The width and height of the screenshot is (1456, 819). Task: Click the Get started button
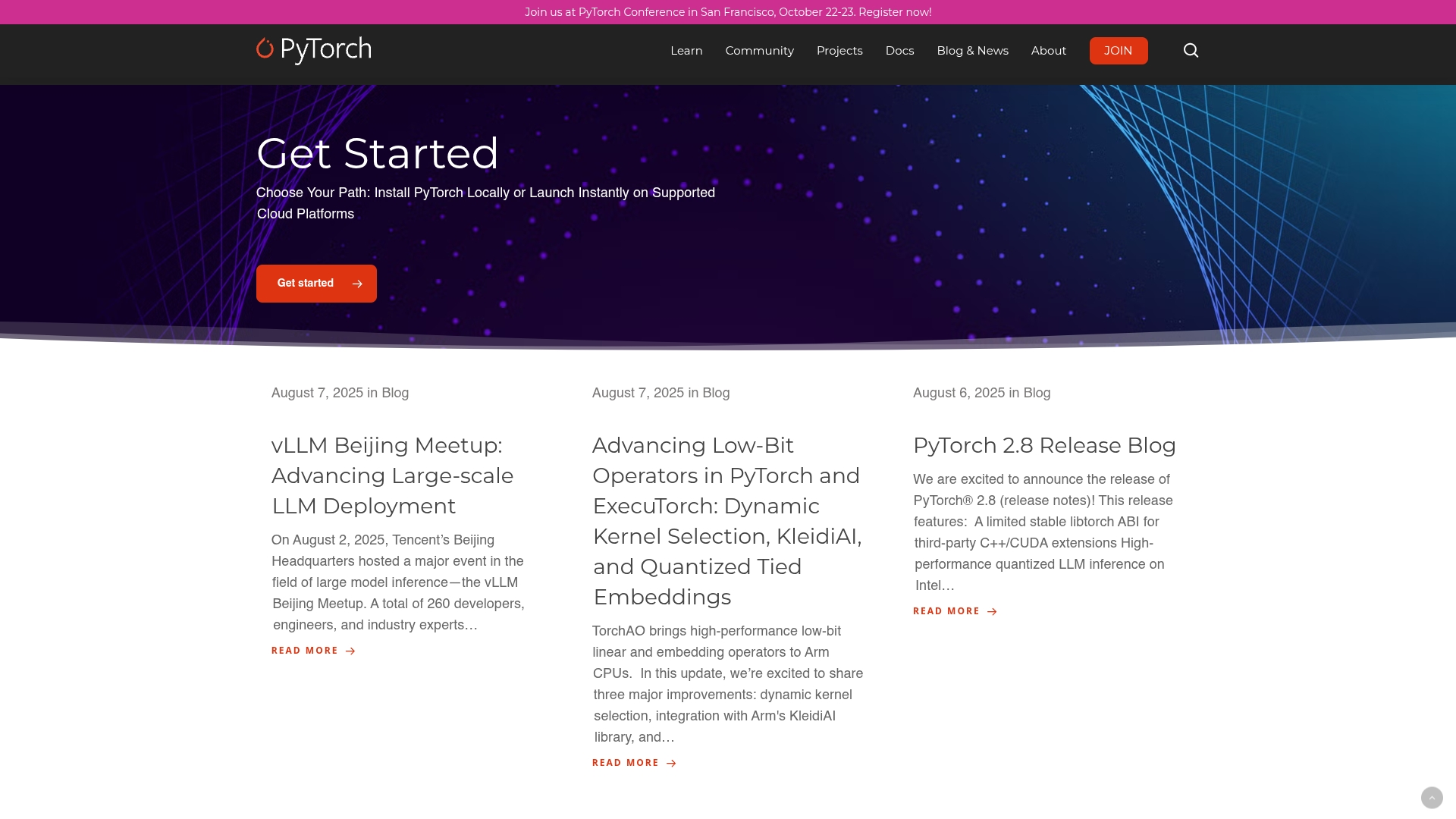[x=316, y=284]
